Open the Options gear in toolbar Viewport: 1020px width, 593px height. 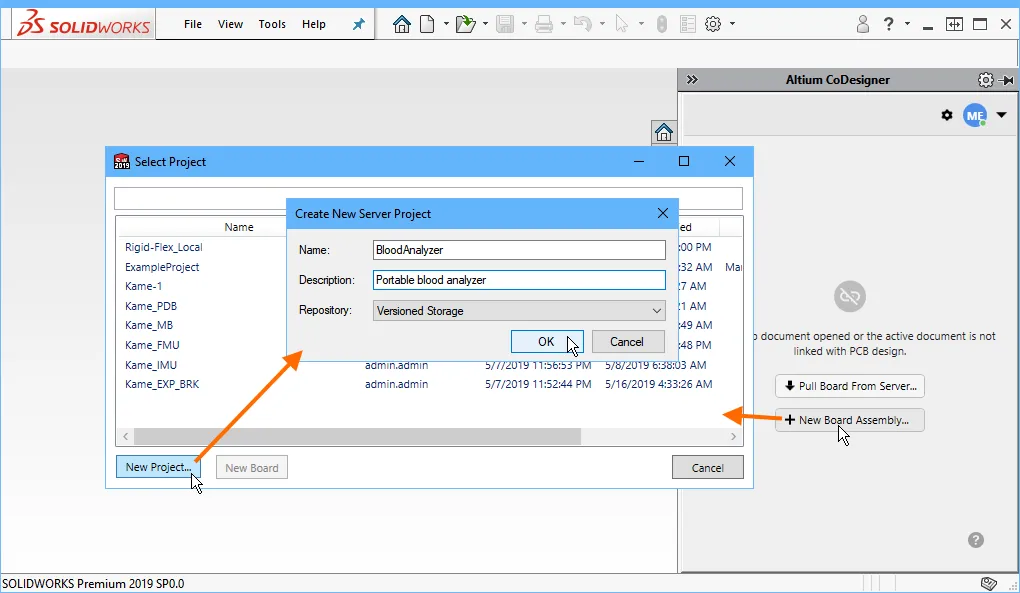(x=713, y=24)
